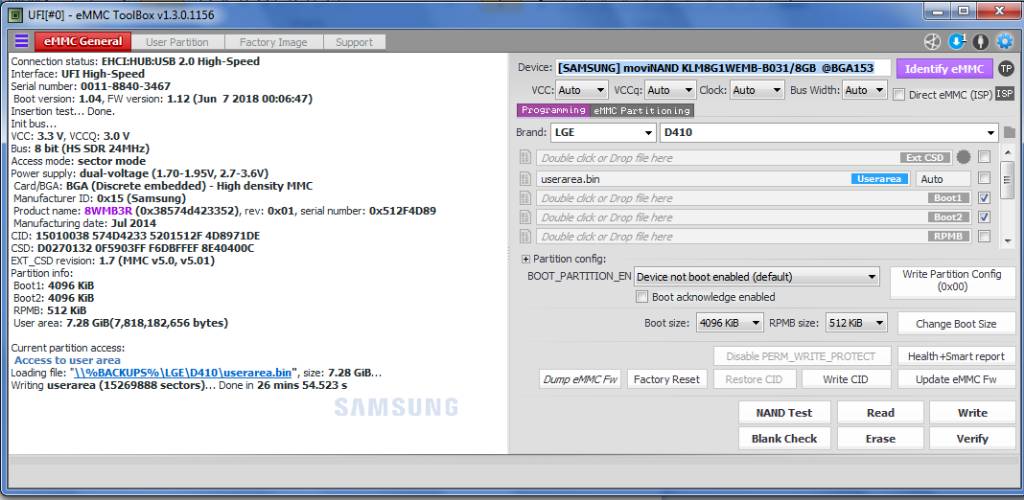This screenshot has width=1024, height=500.
Task: Click the file icon of the userarea.bin row
Action: click(524, 178)
